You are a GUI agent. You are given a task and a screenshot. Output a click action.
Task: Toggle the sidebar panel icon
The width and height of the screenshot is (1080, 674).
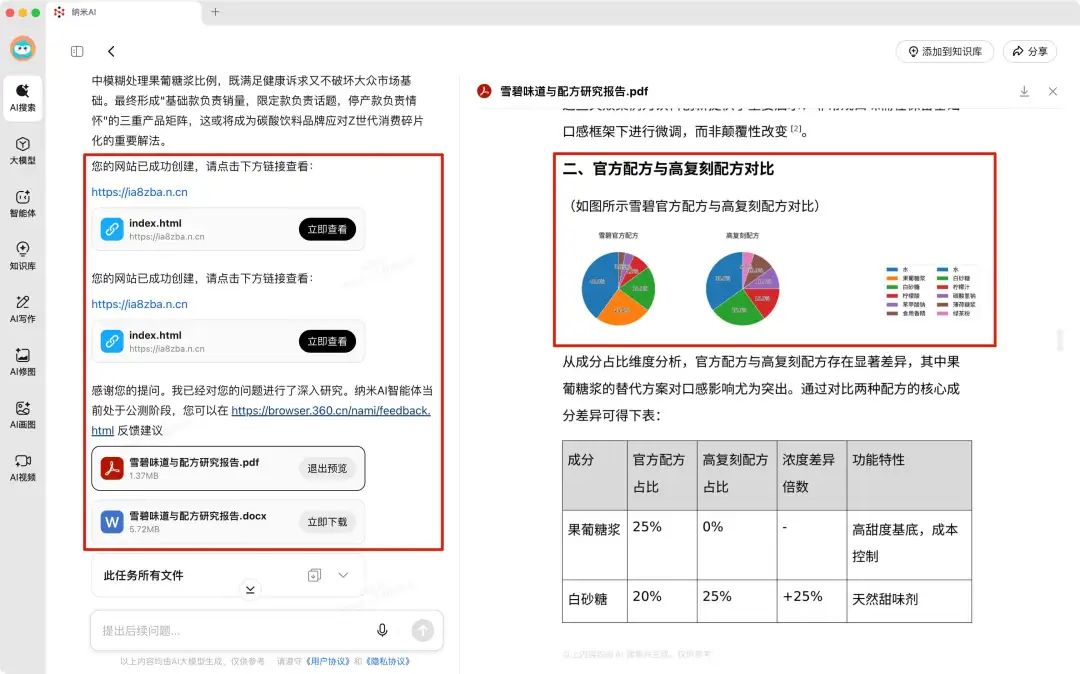pos(77,52)
